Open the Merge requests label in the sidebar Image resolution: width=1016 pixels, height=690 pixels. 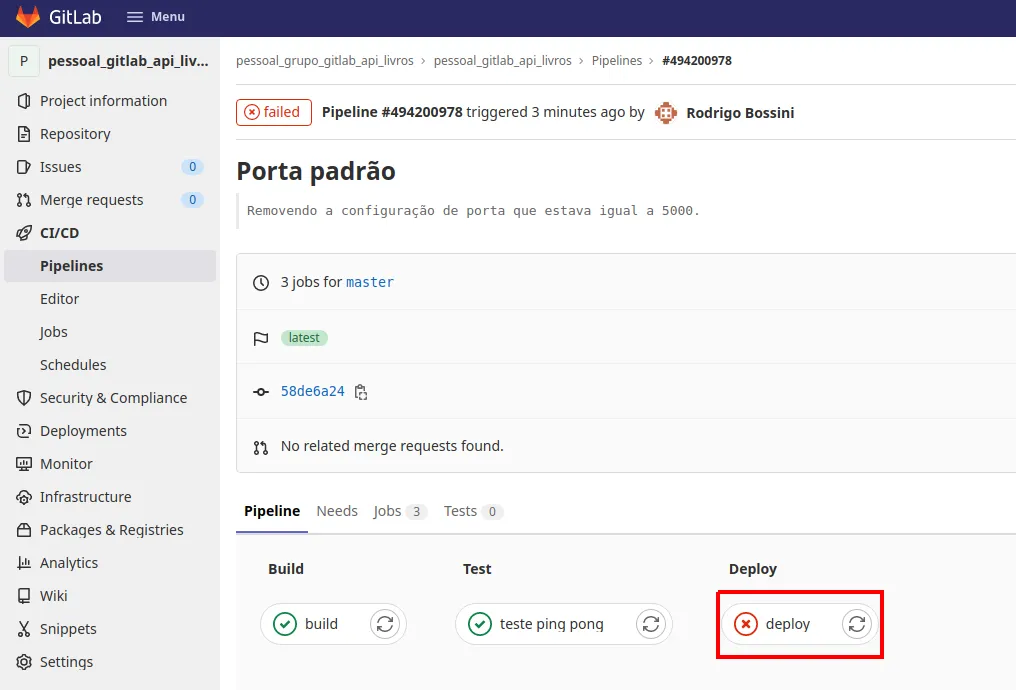91,200
